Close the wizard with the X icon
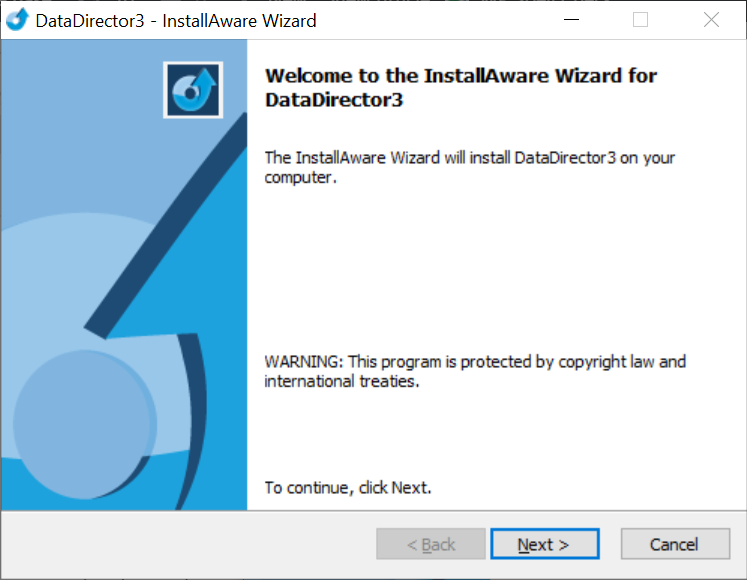 pyautogui.click(x=711, y=20)
